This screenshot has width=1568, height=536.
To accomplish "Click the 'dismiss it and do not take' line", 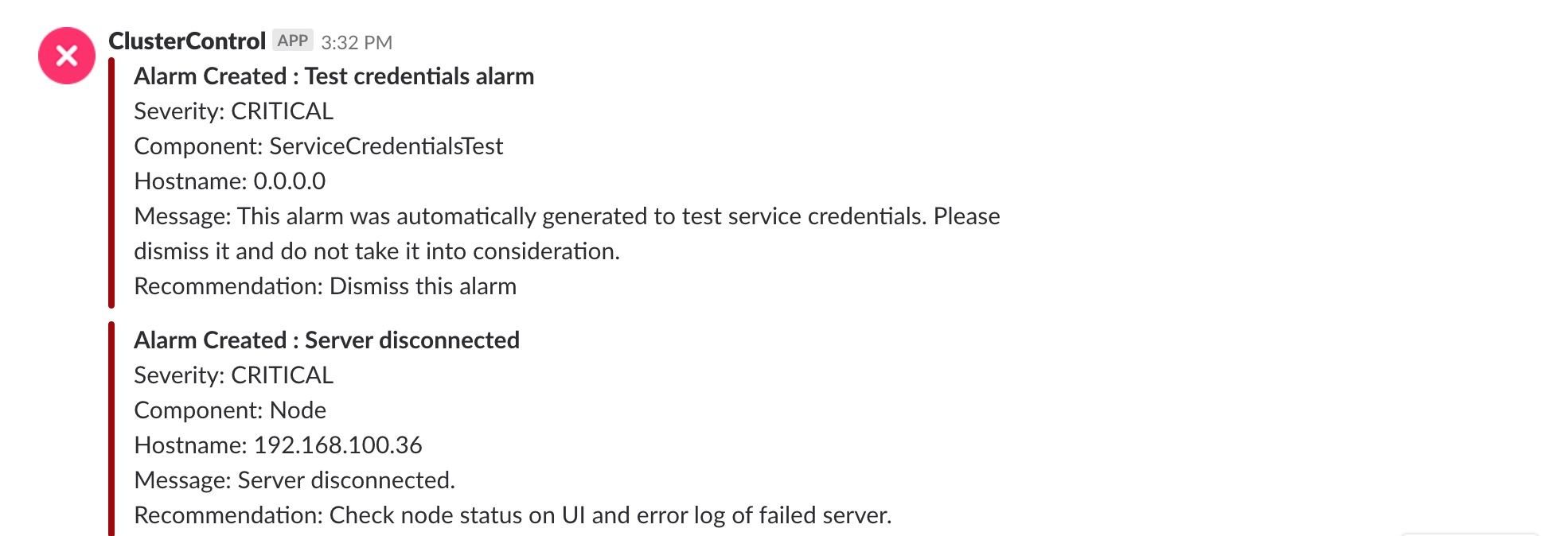I will 376,251.
